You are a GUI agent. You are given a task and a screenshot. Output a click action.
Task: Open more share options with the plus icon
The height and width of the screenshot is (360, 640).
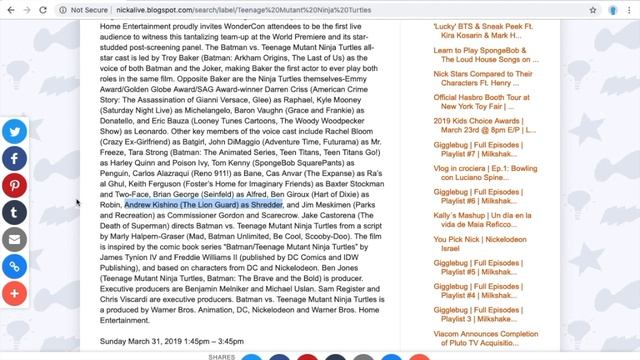(x=15, y=293)
